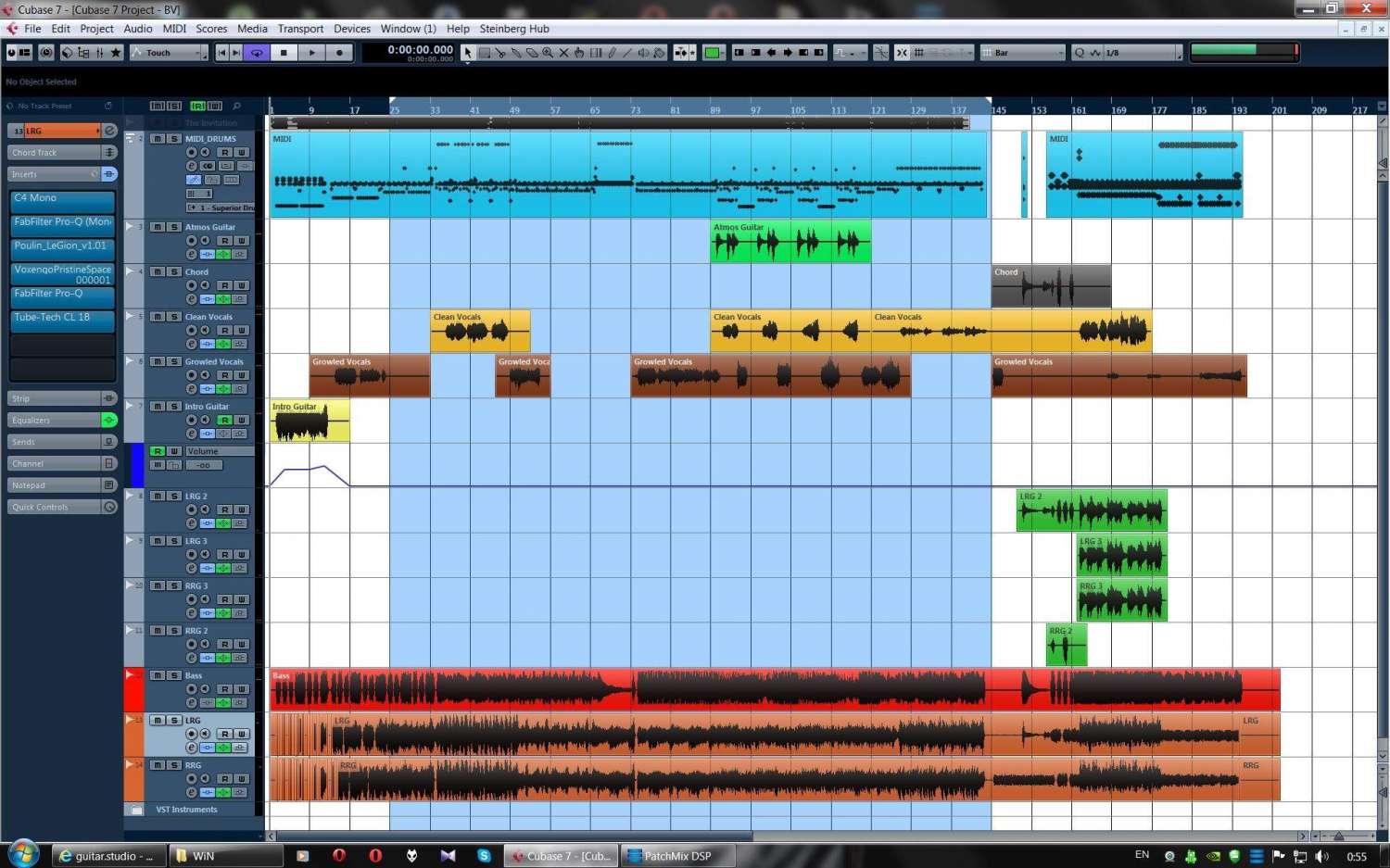Open the Mixer icon in toolbar
The height and width of the screenshot is (868, 1390).
click(x=99, y=53)
